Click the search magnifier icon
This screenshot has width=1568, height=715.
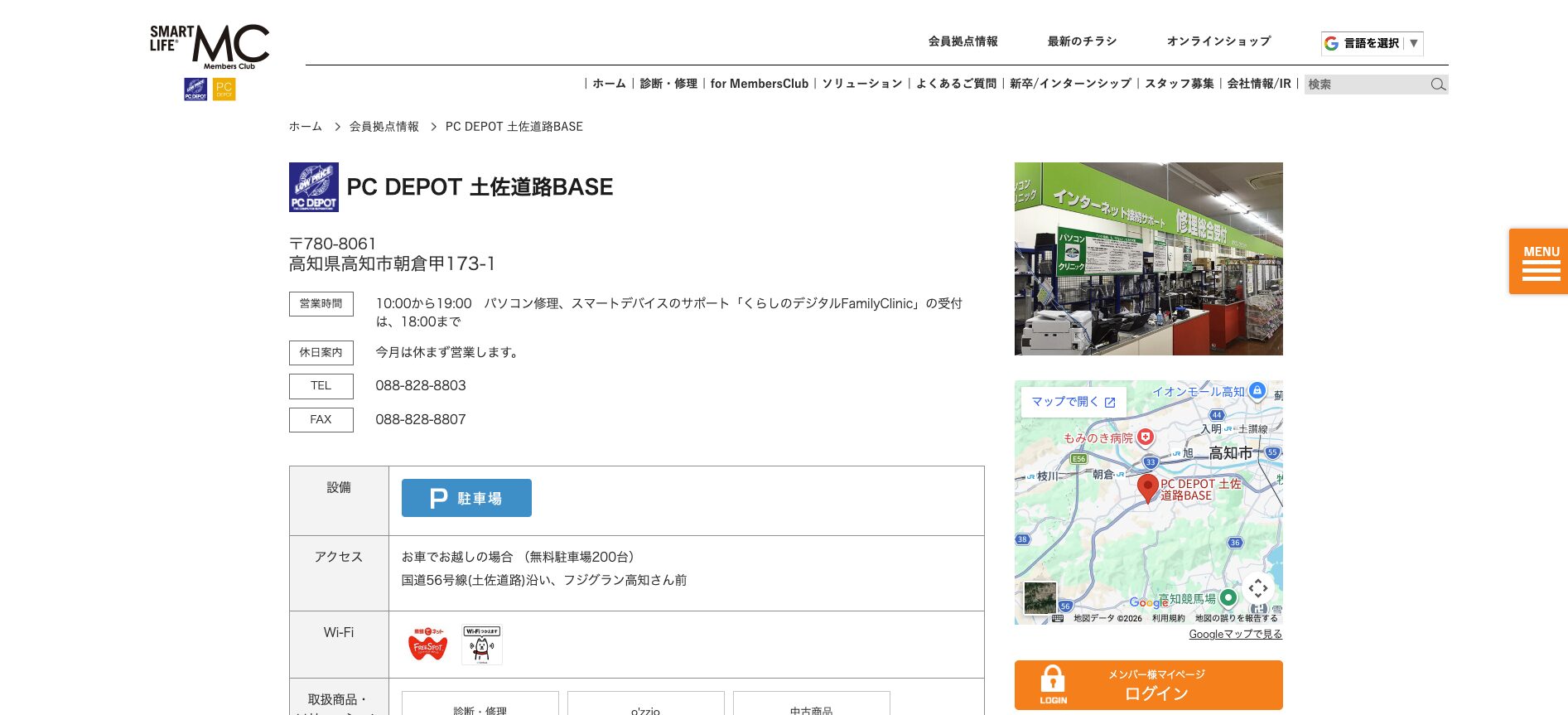[x=1438, y=85]
